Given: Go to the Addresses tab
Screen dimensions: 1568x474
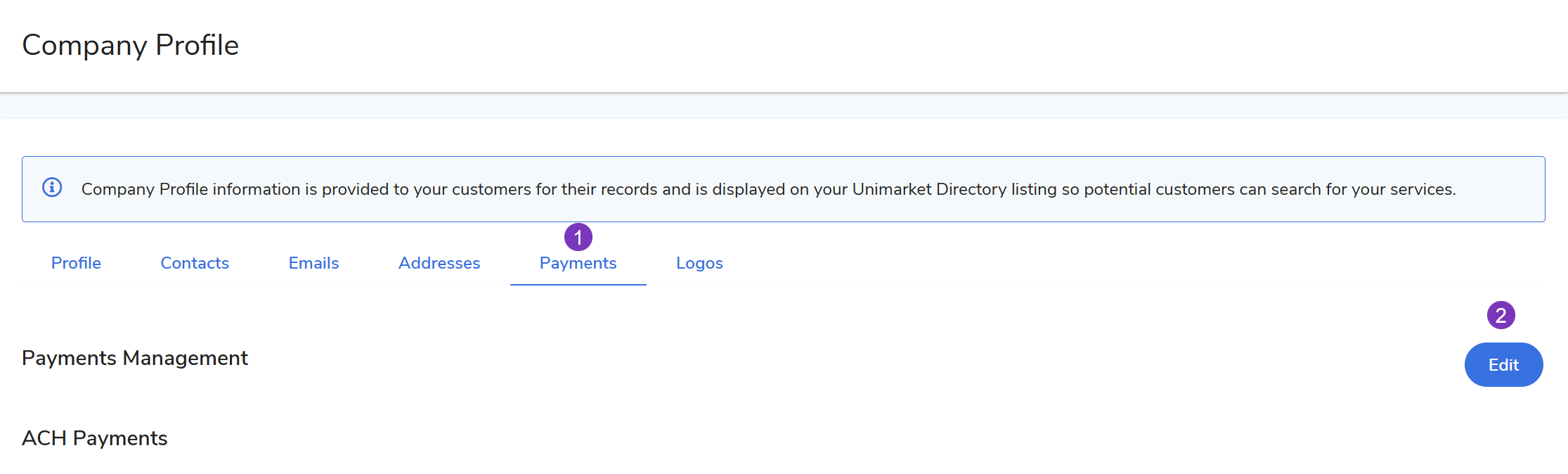Looking at the screenshot, I should (439, 263).
